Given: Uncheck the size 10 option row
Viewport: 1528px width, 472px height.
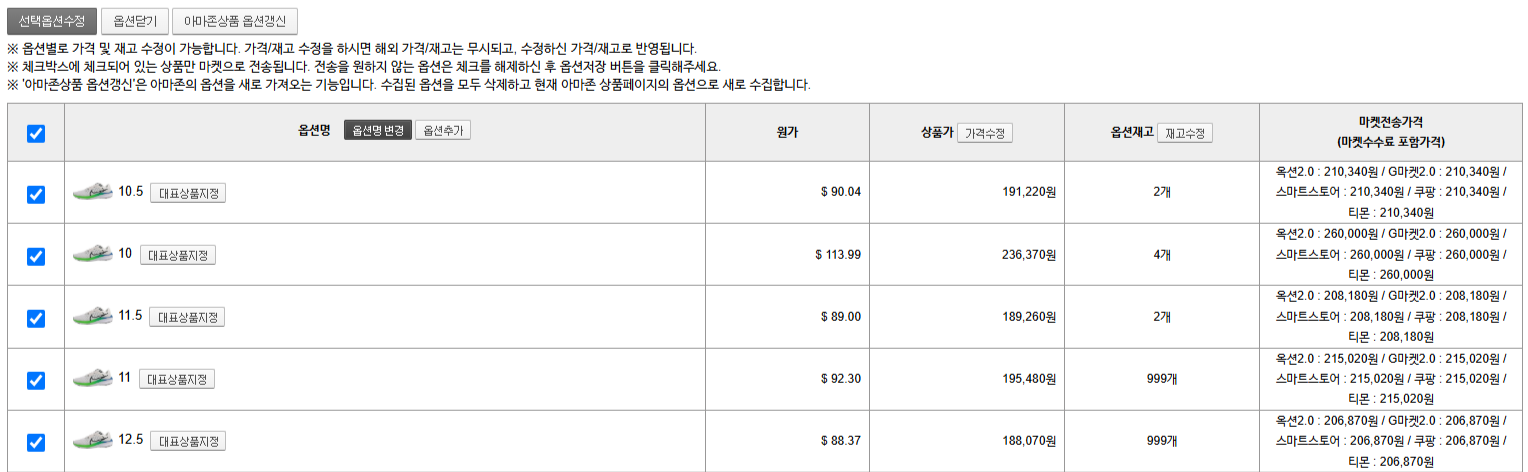Looking at the screenshot, I should point(36,256).
